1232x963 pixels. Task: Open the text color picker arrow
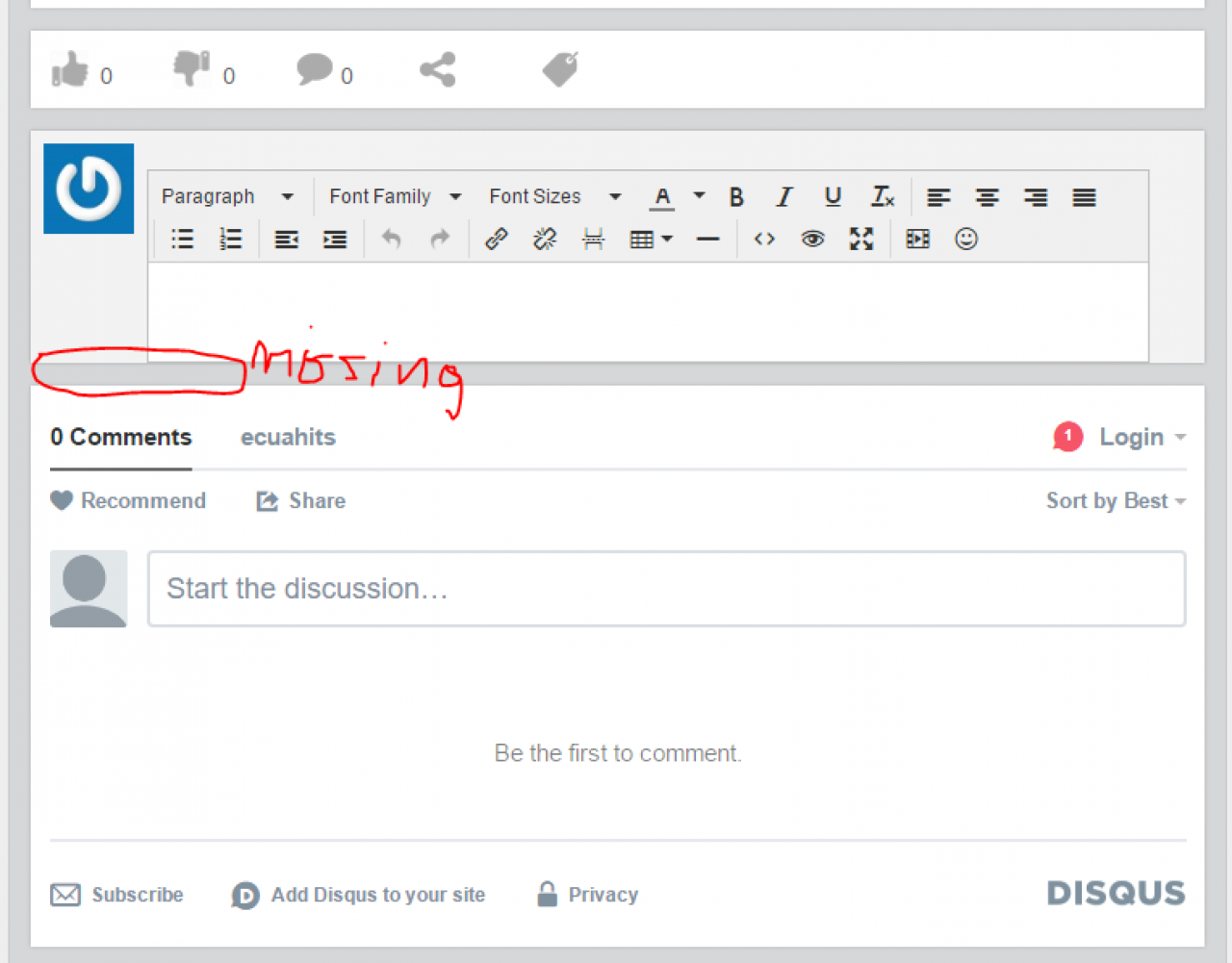[700, 196]
